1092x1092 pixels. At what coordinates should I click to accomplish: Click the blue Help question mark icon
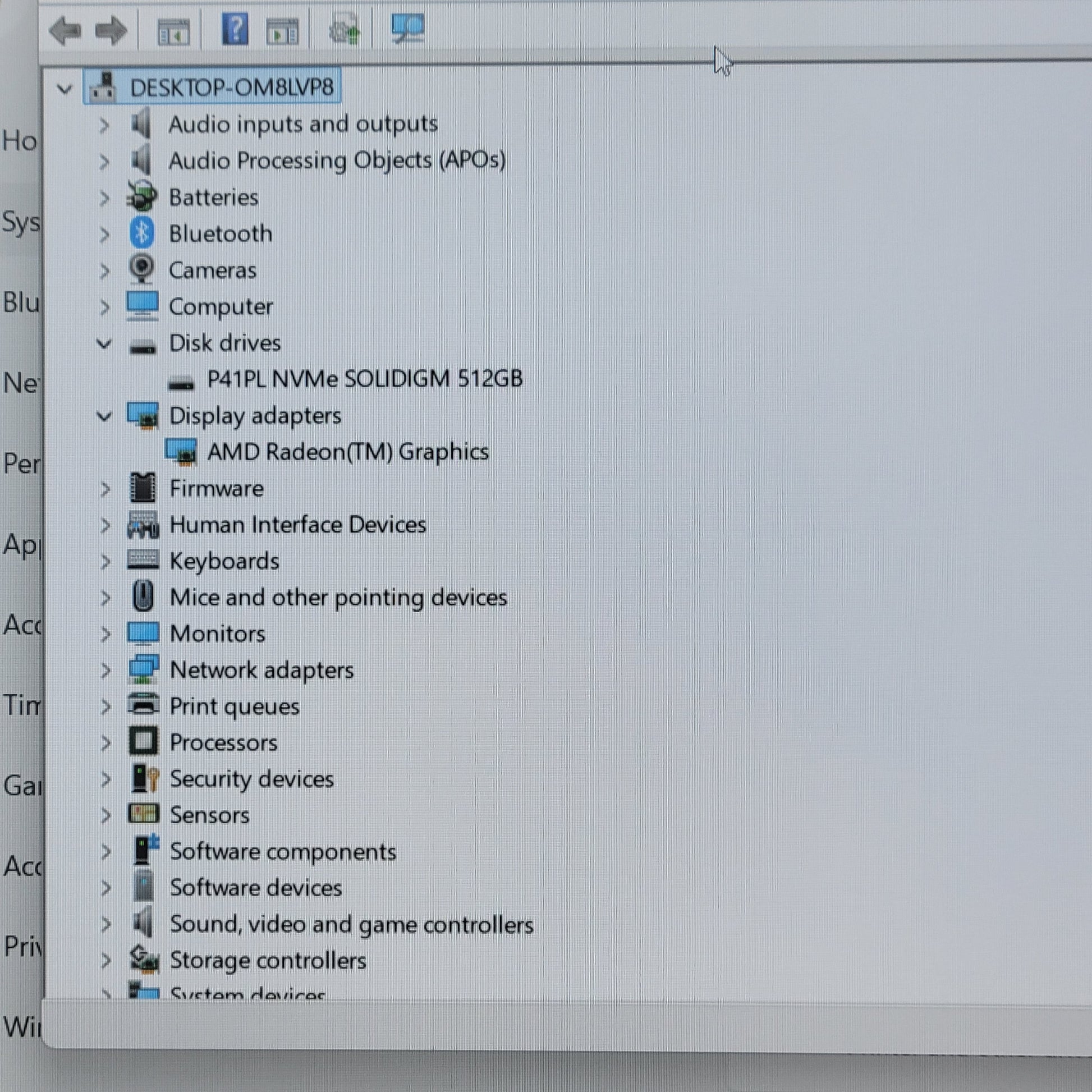point(235,29)
